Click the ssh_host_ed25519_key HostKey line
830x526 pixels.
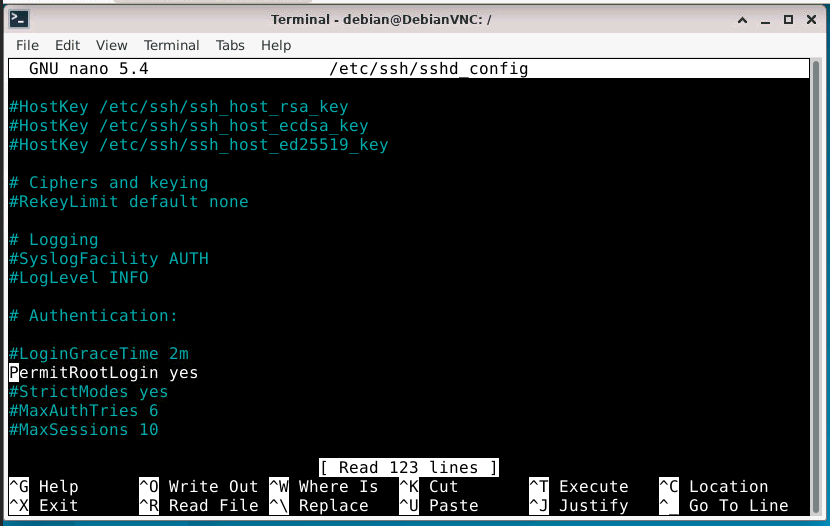coord(199,145)
